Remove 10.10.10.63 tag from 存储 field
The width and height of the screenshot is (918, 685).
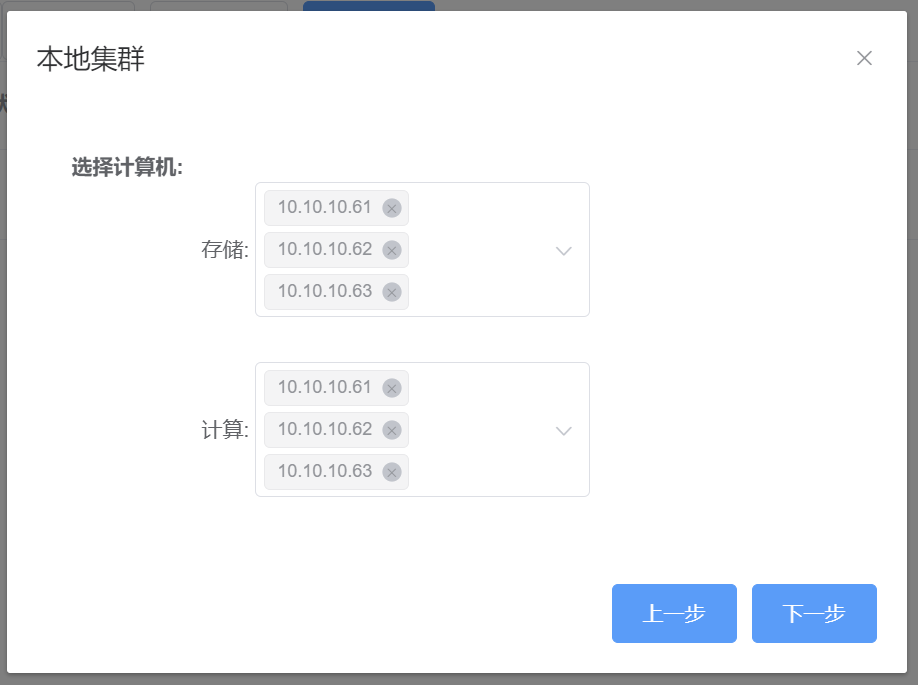coord(392,292)
